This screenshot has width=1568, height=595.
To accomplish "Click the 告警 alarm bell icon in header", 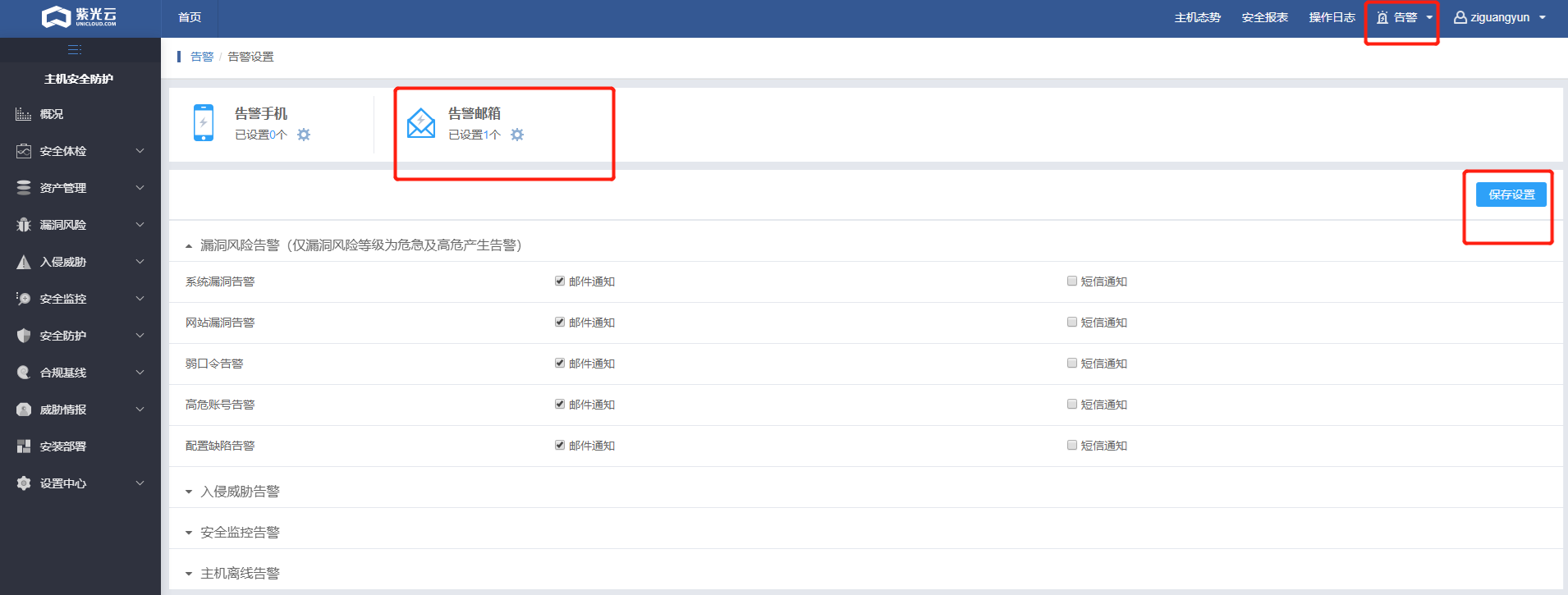I will coord(1382,17).
